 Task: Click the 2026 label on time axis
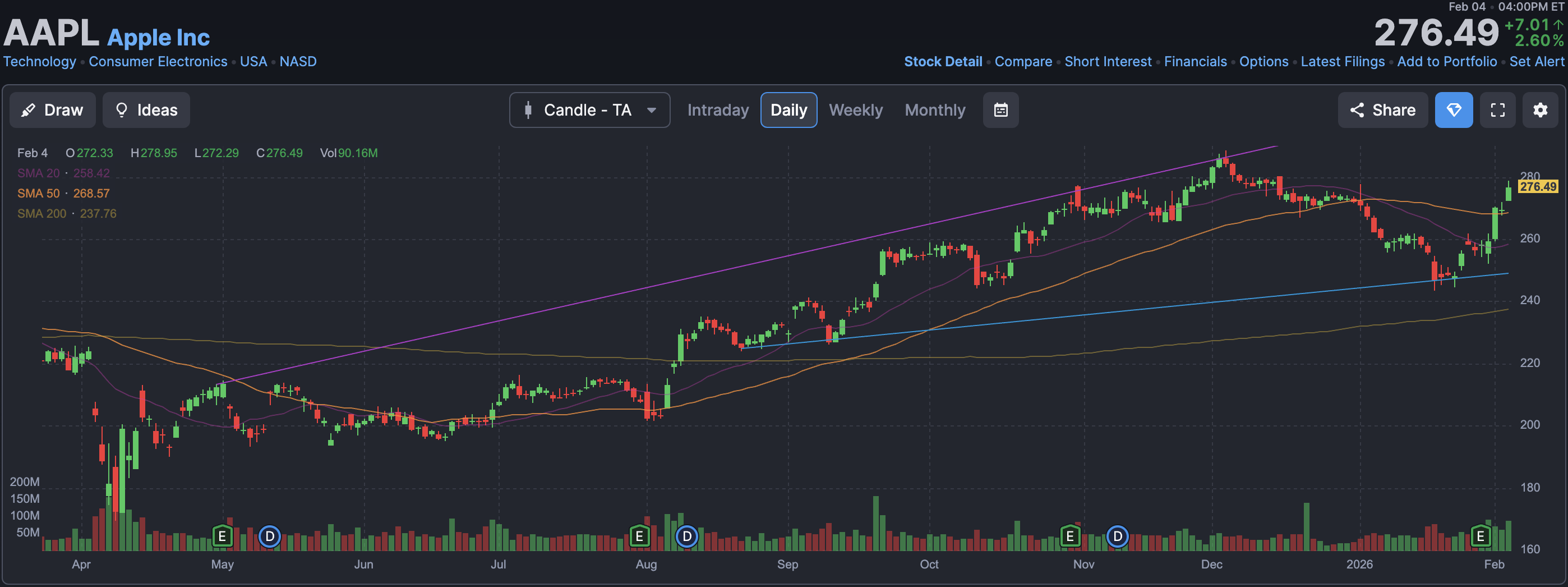pyautogui.click(x=1359, y=564)
